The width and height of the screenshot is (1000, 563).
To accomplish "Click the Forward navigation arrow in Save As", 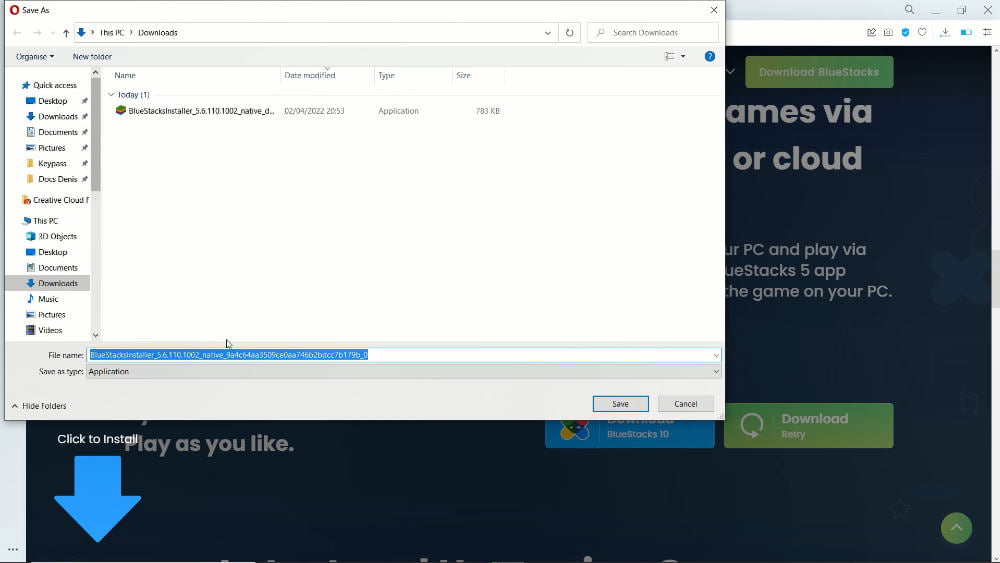I will click(x=37, y=33).
